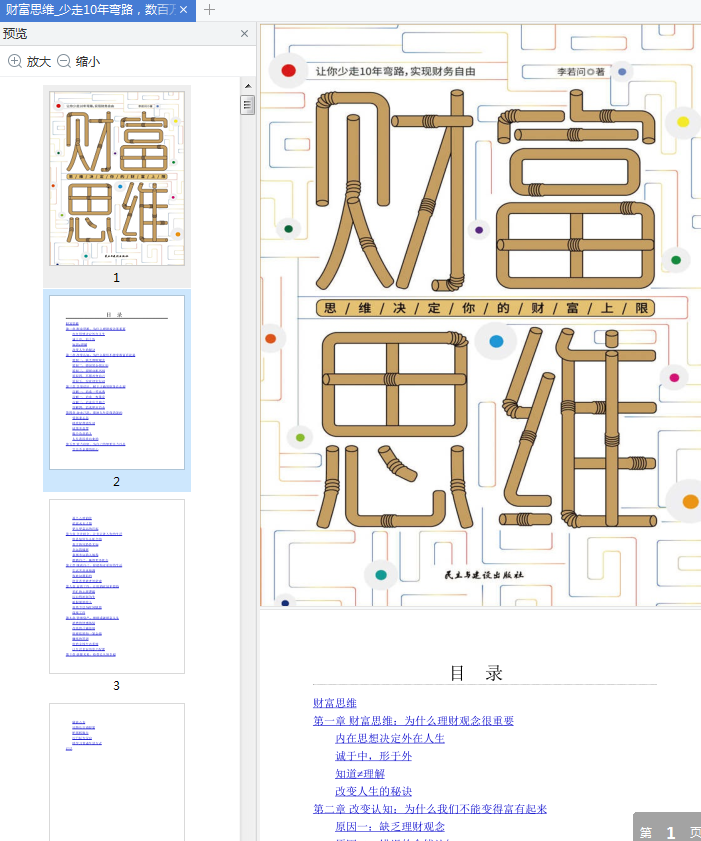Click the 放大 label text
Viewport: 701px width, 841px height.
39,61
